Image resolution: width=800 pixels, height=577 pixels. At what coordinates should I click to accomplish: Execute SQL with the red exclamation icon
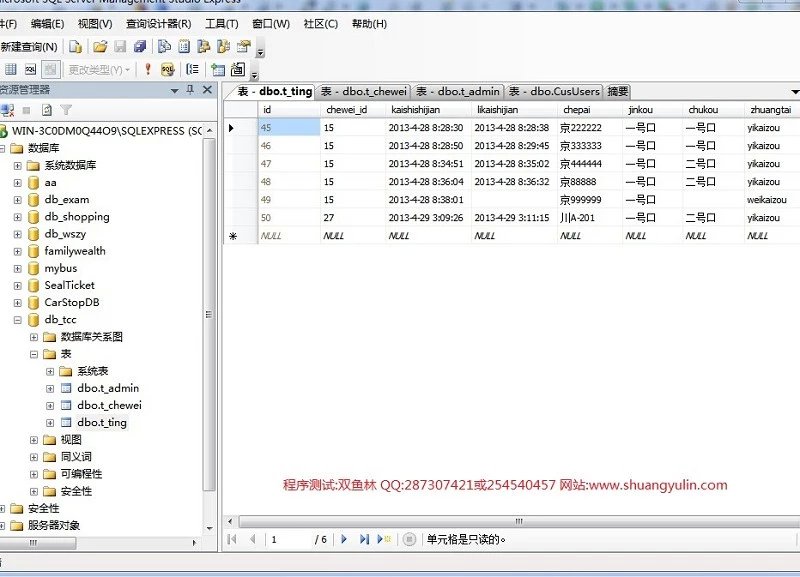pos(148,69)
